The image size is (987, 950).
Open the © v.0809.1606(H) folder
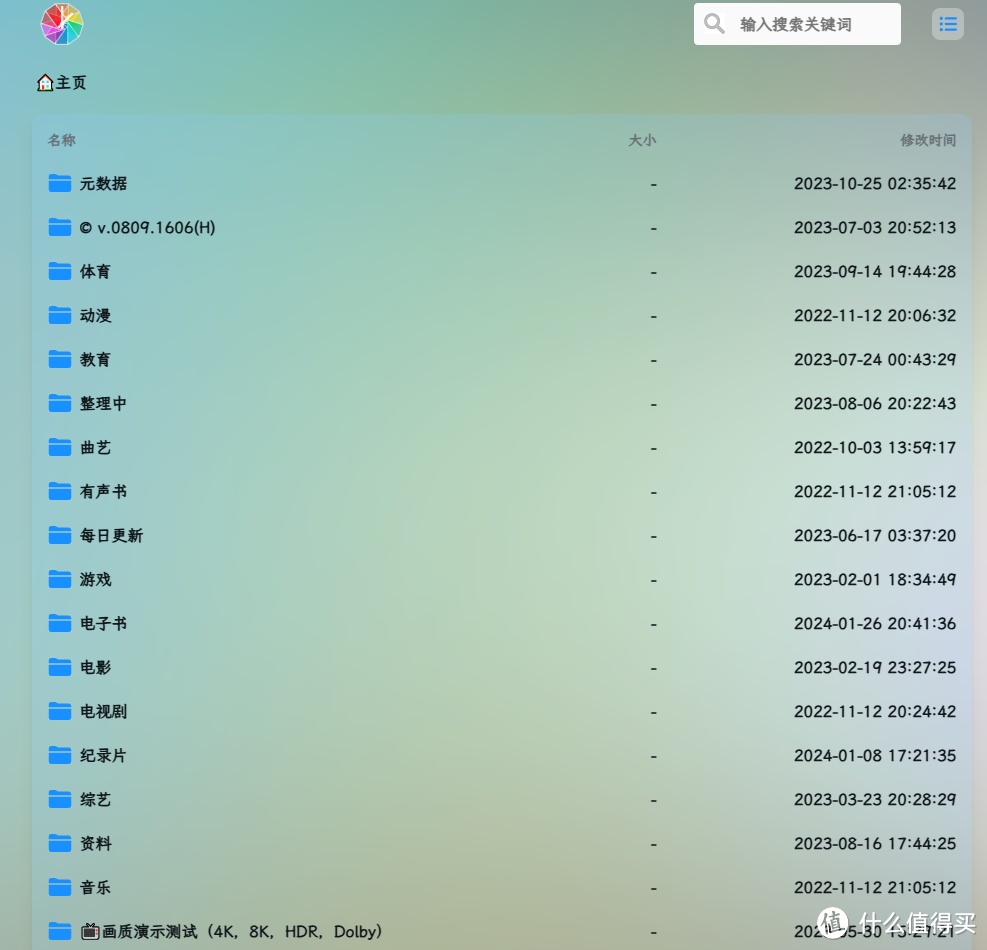(x=147, y=228)
